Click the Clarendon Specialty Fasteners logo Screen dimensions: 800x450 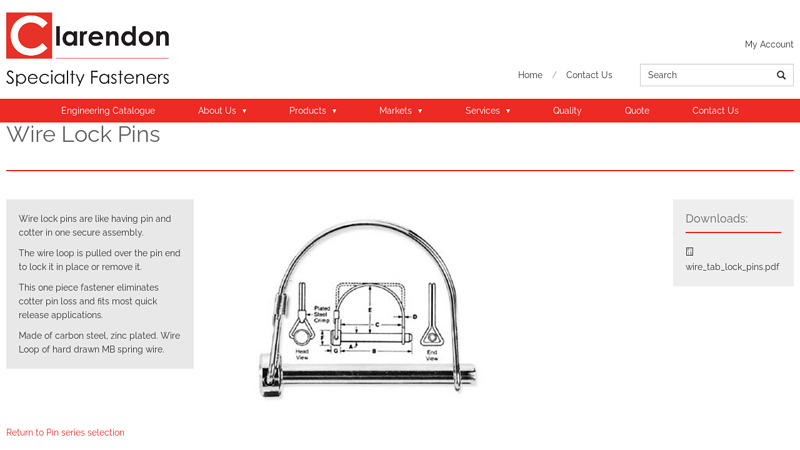(x=88, y=50)
